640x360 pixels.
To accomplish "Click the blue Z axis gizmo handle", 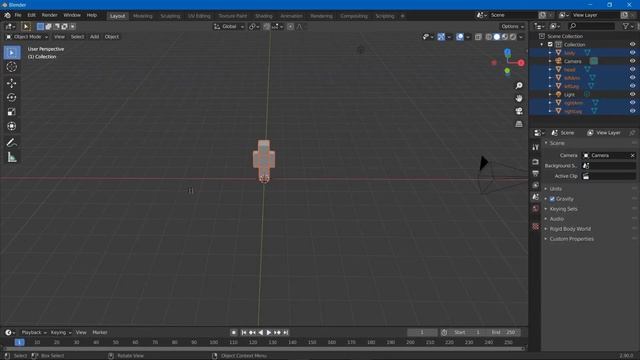I will click(x=507, y=52).
